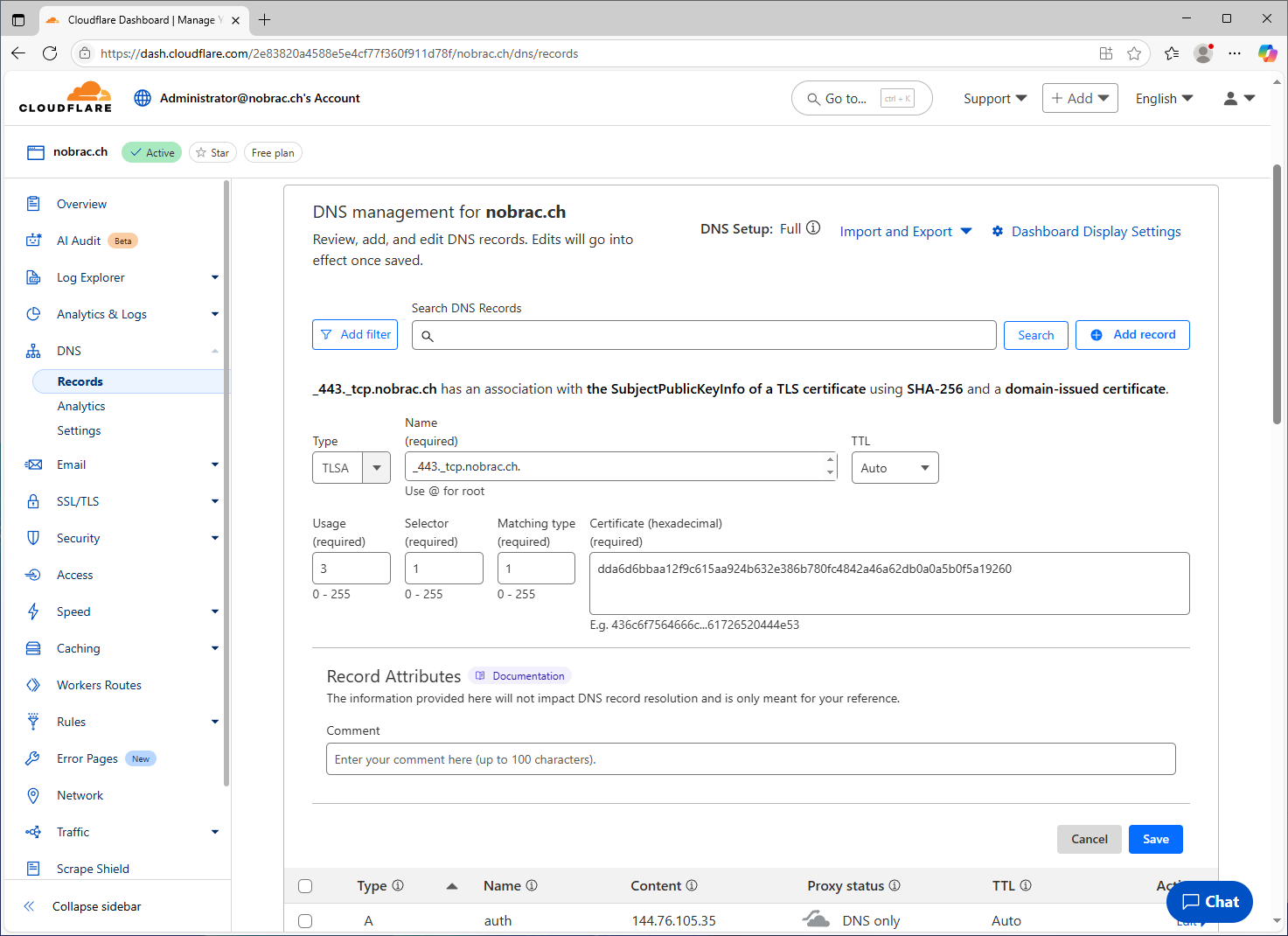This screenshot has height=936, width=1288.
Task: Open the Documentation link
Action: (x=520, y=675)
